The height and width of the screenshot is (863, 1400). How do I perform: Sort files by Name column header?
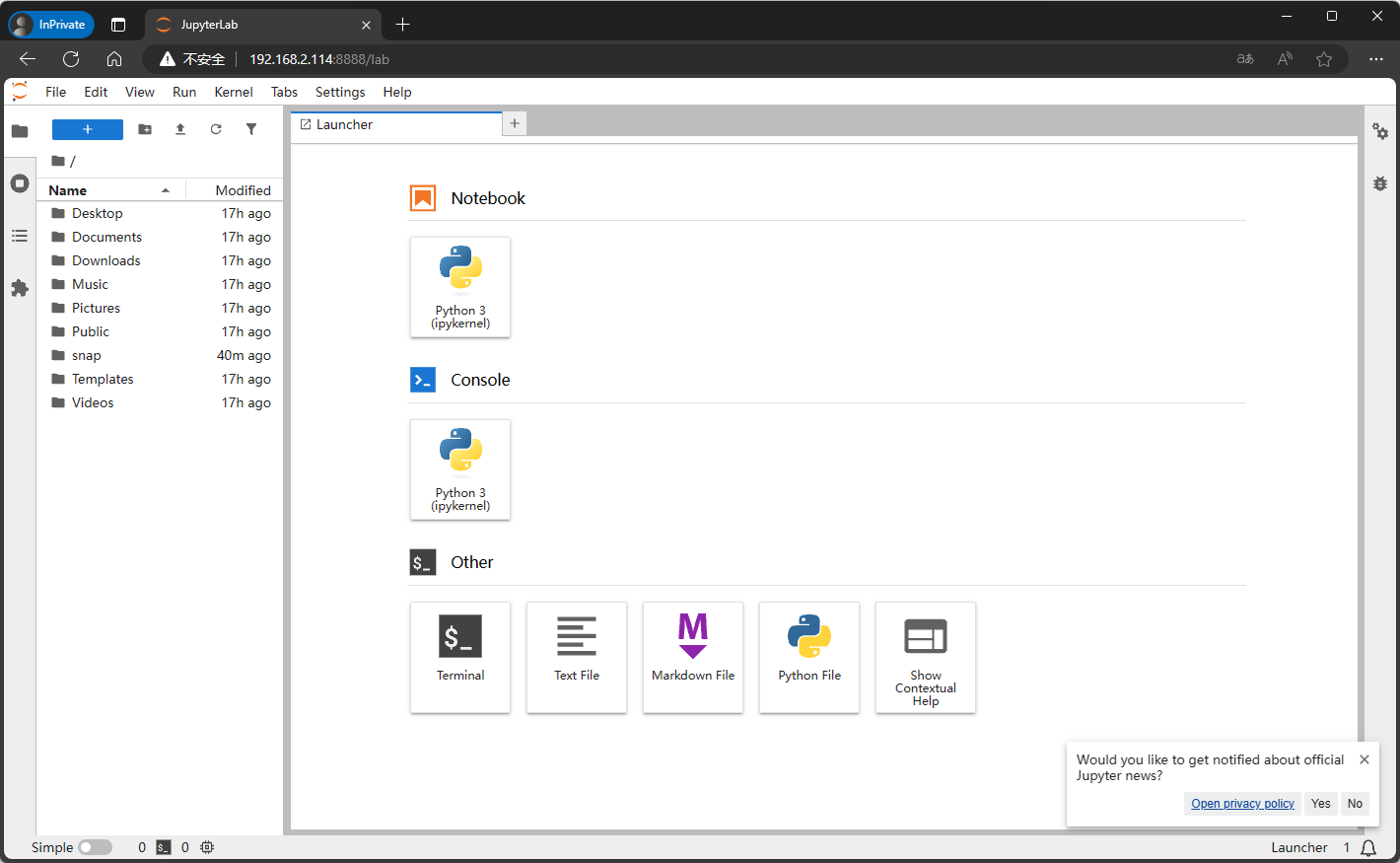click(x=109, y=190)
